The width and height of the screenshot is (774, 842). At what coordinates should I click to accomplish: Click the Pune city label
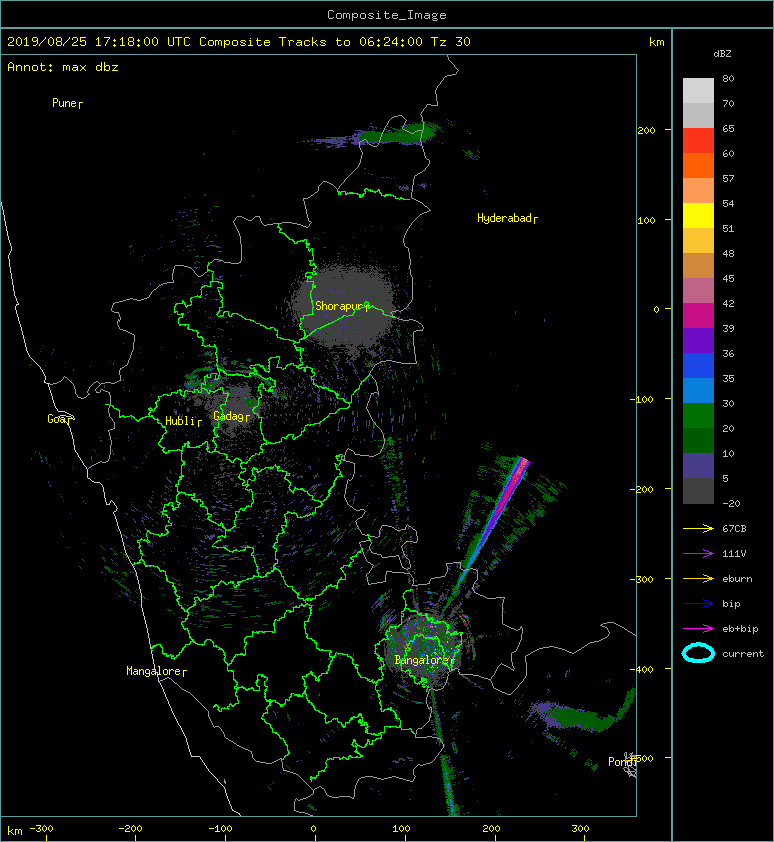coord(67,103)
